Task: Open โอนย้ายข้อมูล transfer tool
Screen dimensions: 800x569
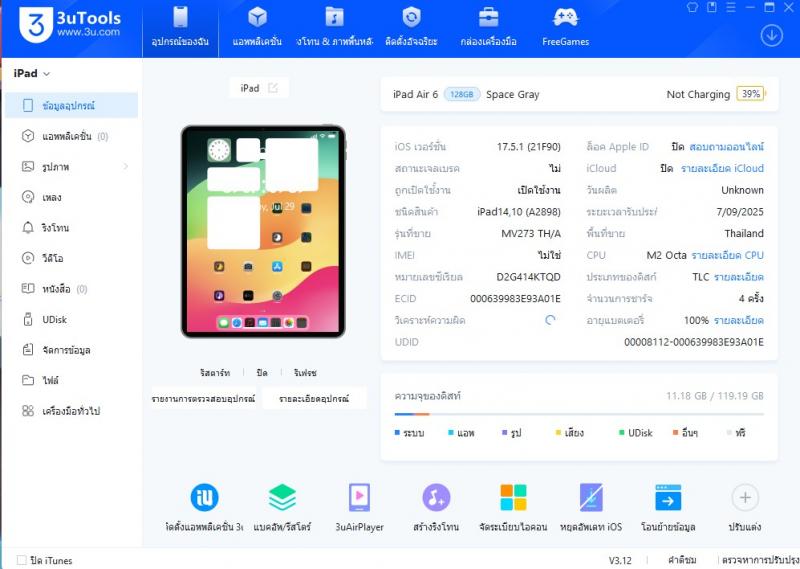Action: [668, 507]
